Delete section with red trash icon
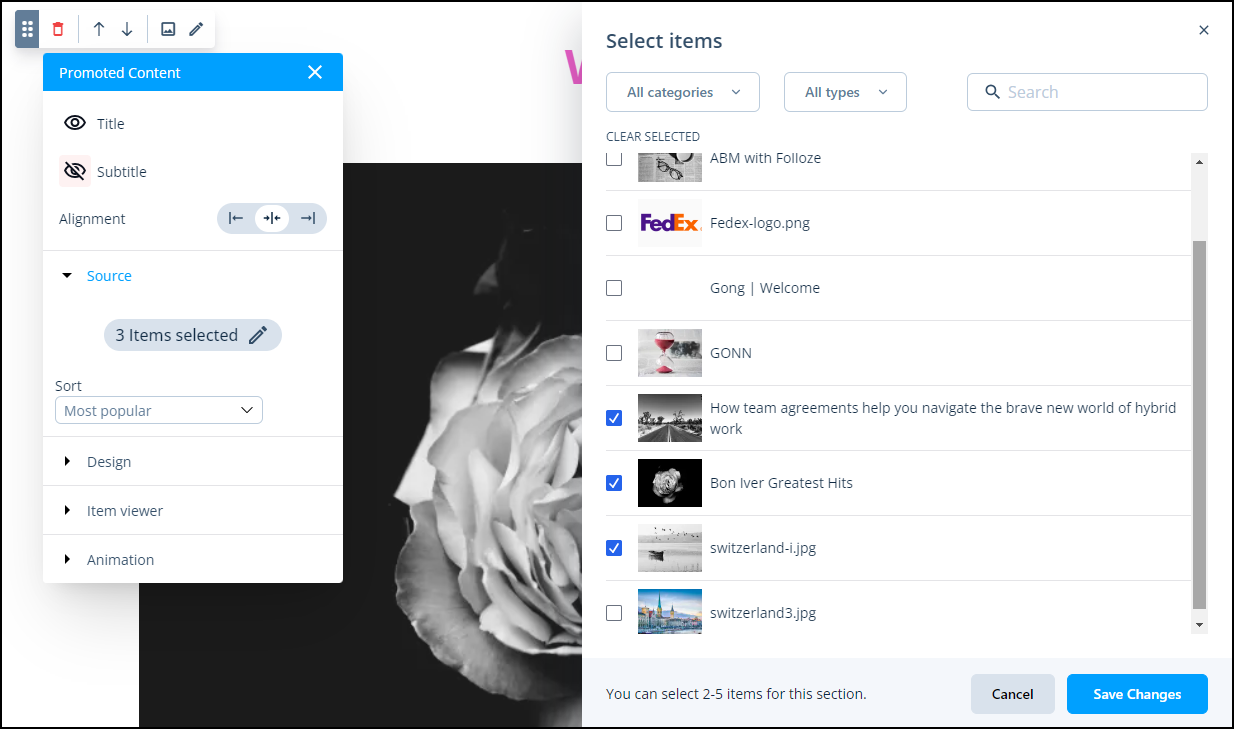 click(x=58, y=29)
